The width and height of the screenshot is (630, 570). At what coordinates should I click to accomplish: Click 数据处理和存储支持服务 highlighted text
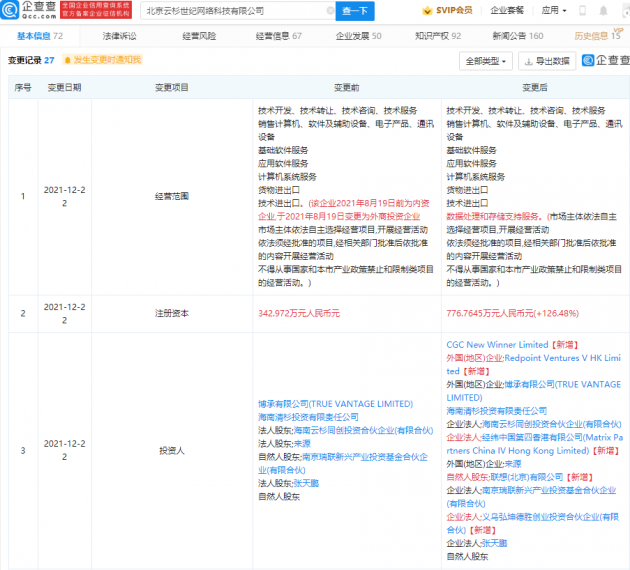tap(495, 217)
